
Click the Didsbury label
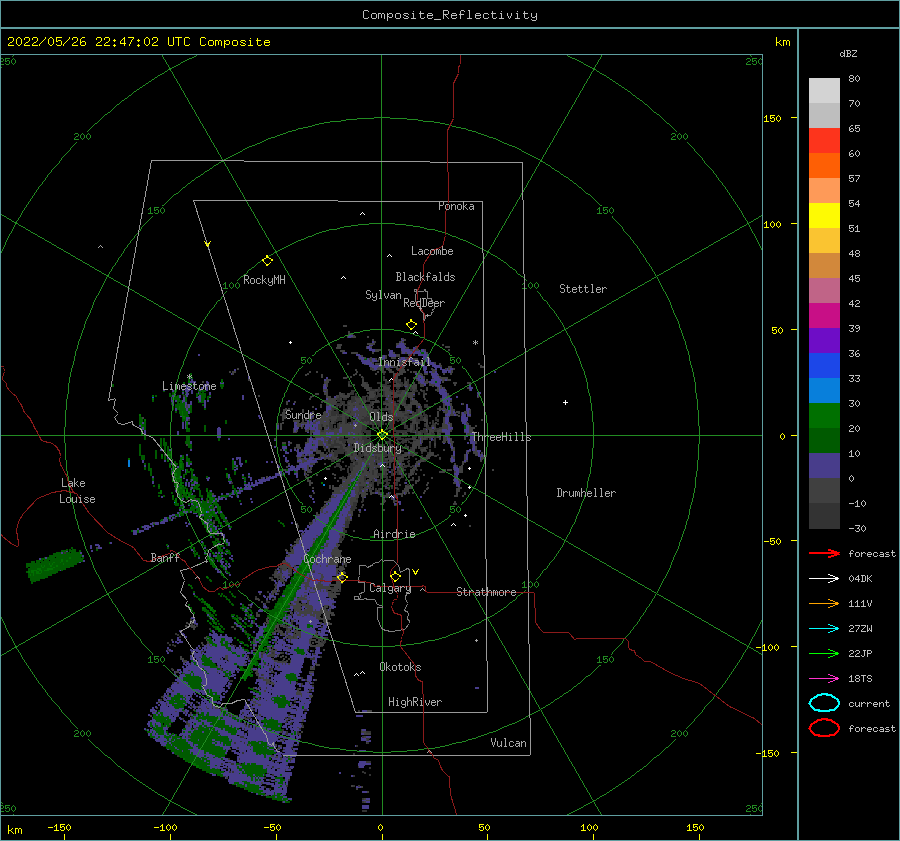(x=378, y=448)
